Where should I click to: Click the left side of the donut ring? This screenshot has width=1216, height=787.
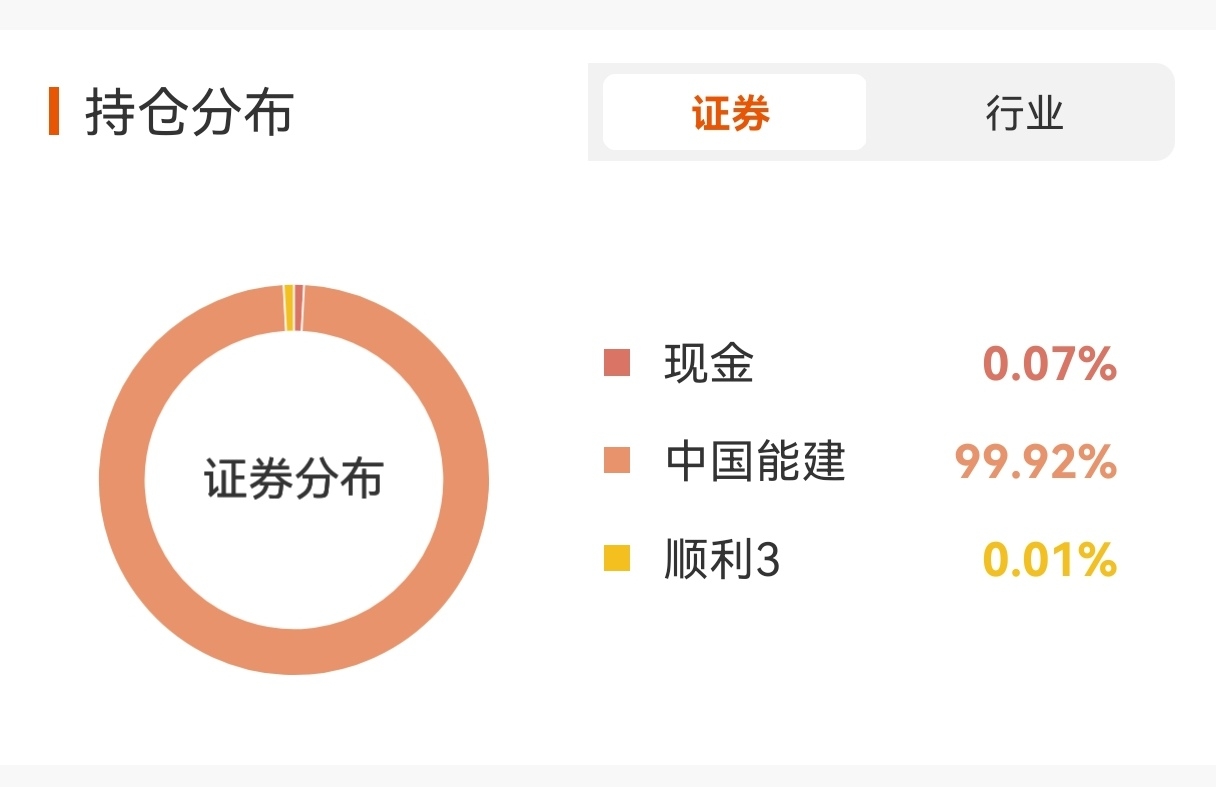click(x=122, y=480)
